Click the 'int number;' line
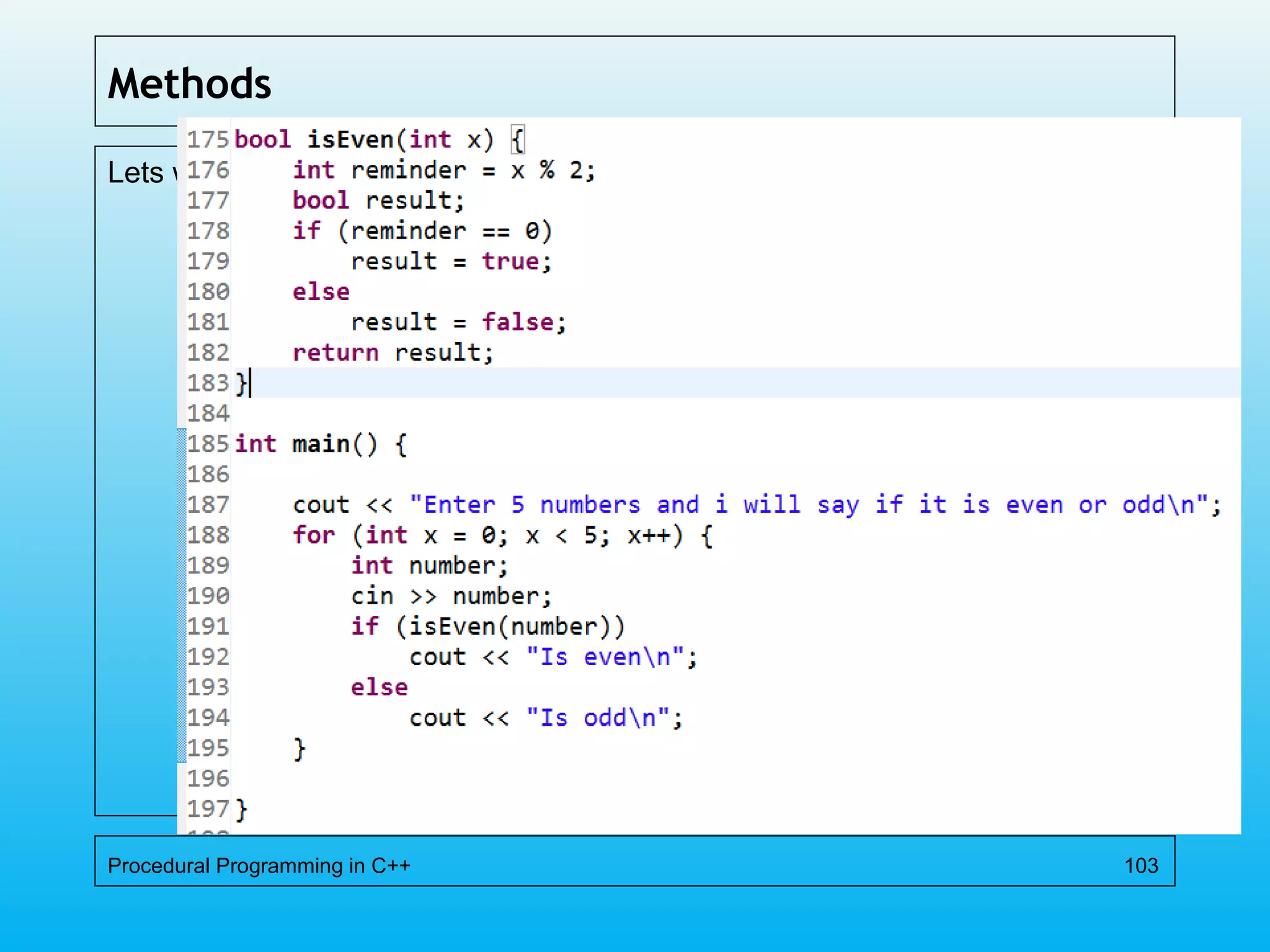Viewport: 1270px width, 952px height. [429, 565]
